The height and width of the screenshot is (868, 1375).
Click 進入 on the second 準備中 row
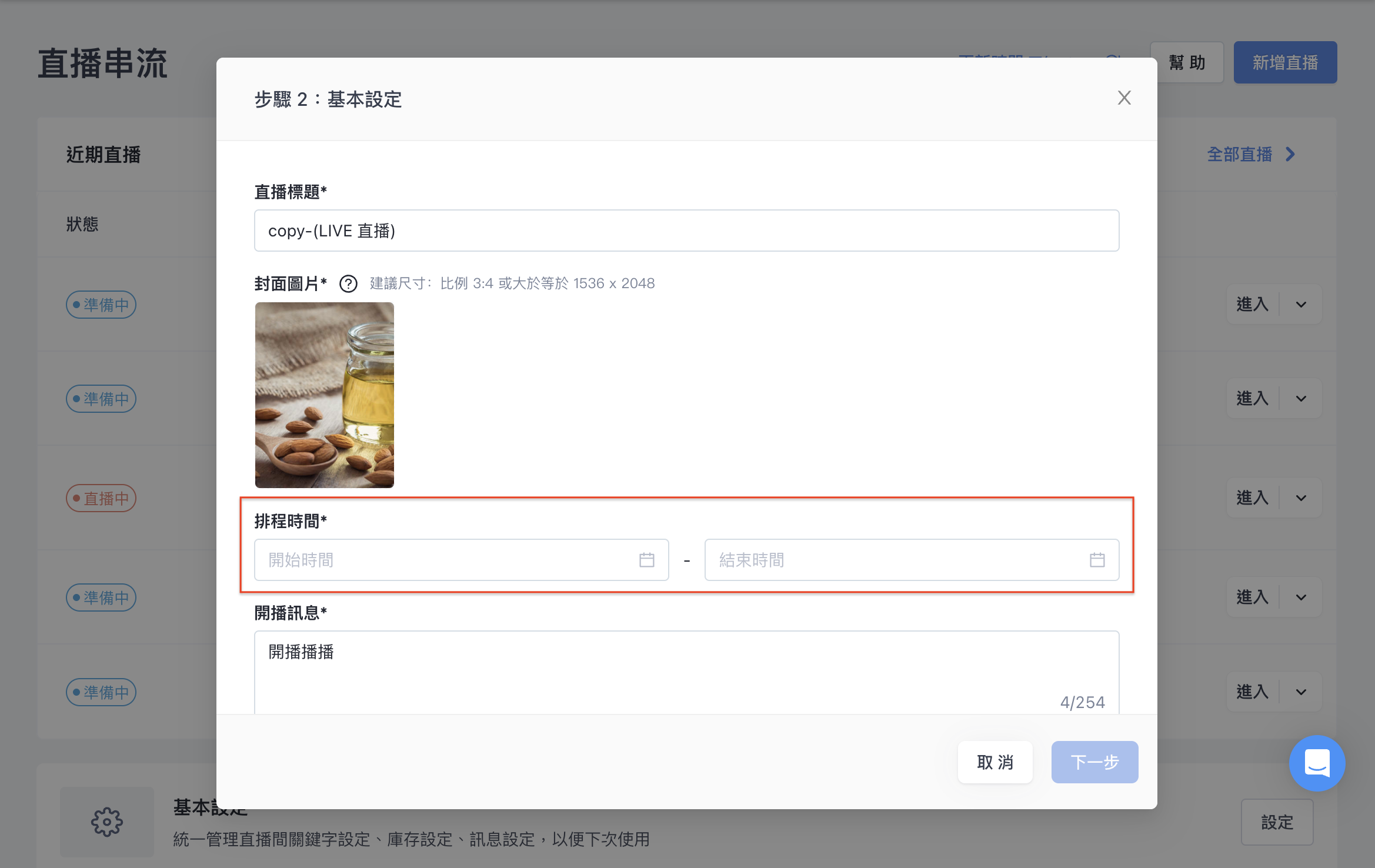tap(1253, 398)
